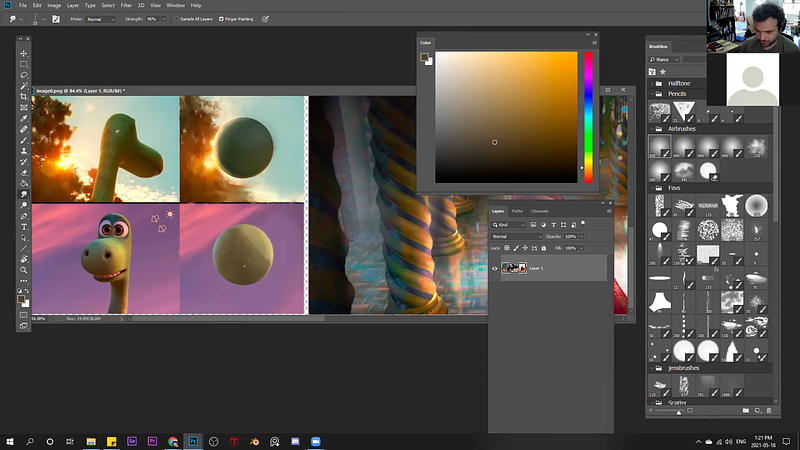Open layer blend mode Normal dropdown
Screen dimensions: 800x450
tap(516, 237)
